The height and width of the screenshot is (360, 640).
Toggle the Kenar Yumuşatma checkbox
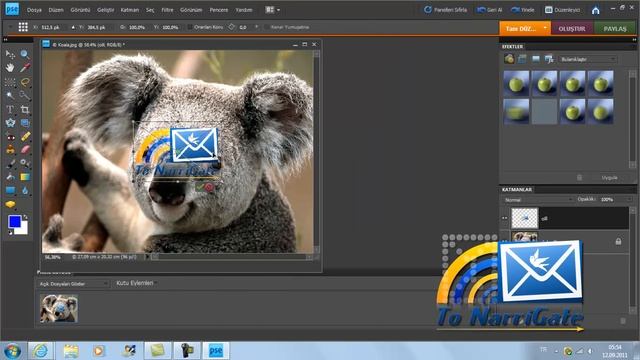point(267,27)
